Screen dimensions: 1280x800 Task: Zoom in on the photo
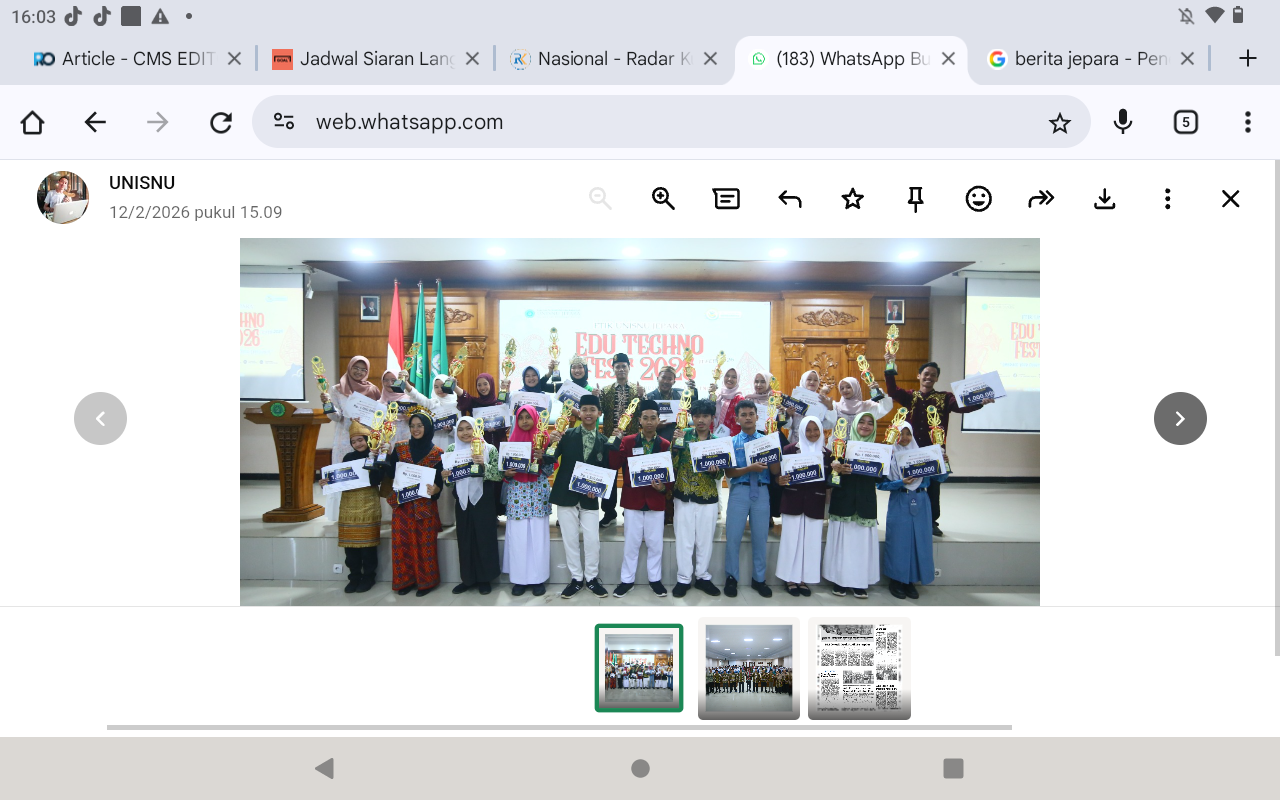(x=663, y=198)
